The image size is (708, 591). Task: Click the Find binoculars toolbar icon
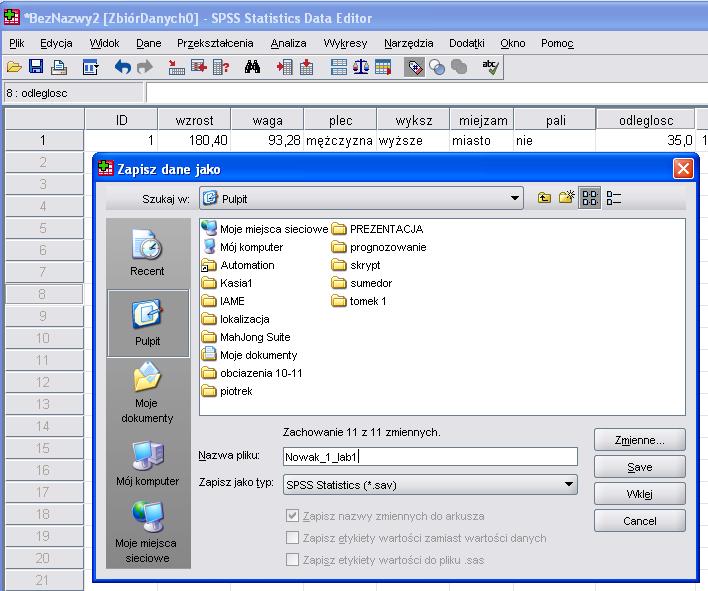[252, 67]
